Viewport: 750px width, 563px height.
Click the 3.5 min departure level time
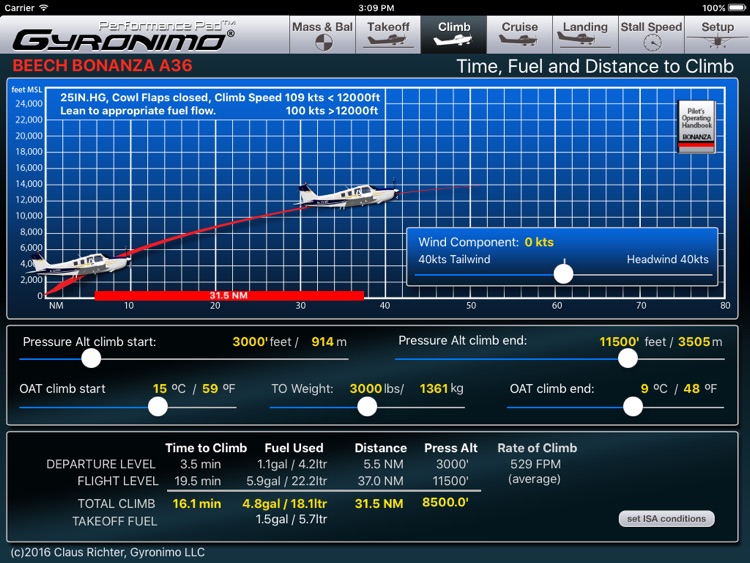(200, 464)
